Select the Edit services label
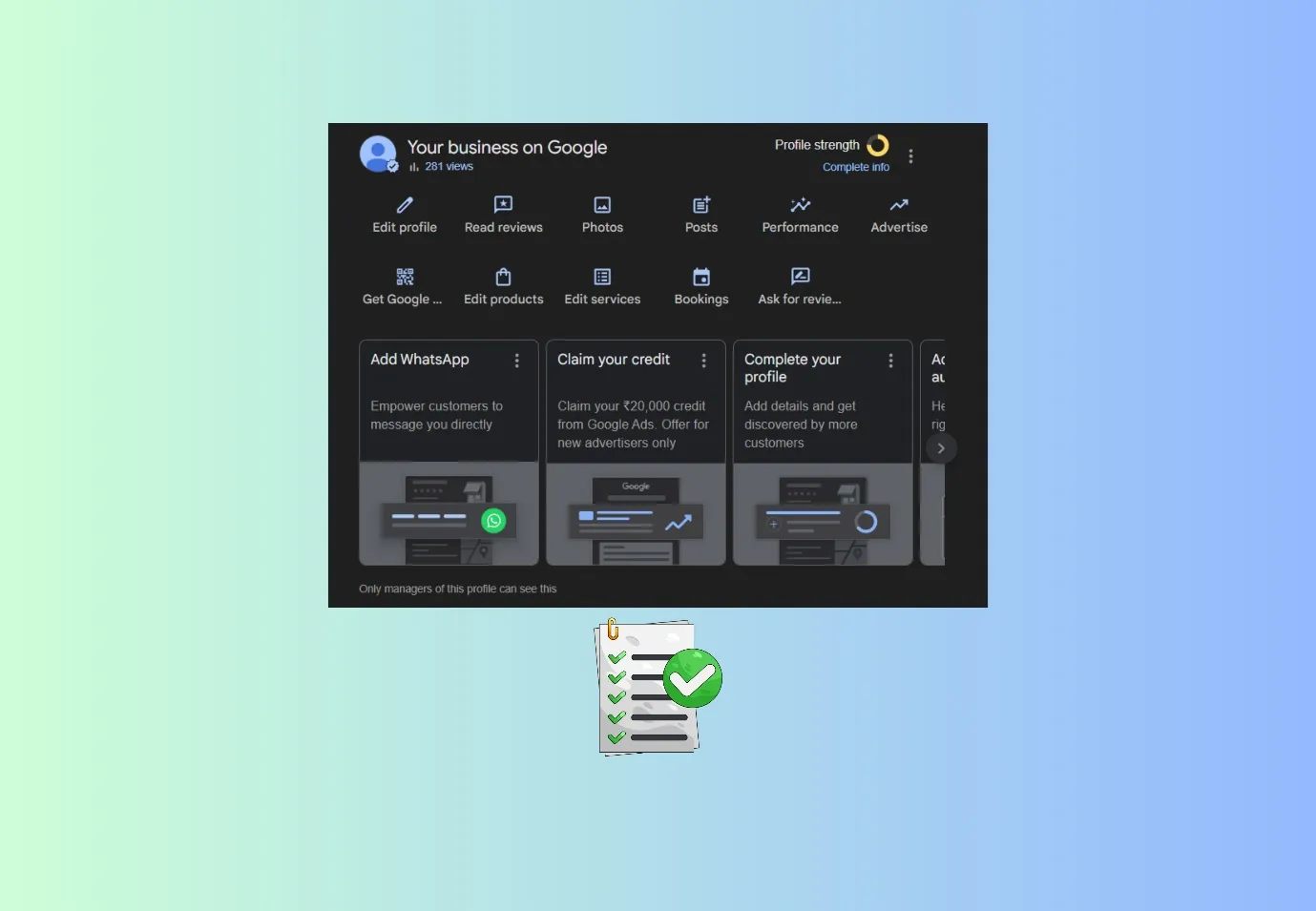Screen dimensions: 1316x911 pos(602,299)
